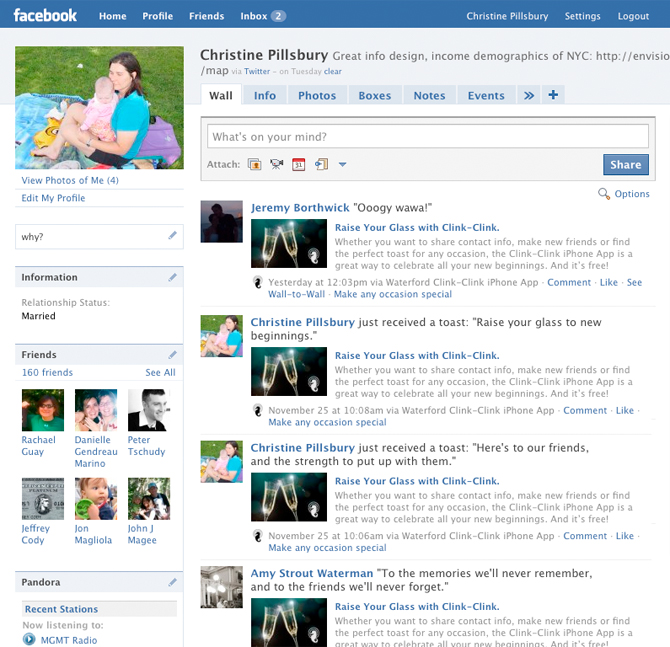Click See All friends

point(160,372)
